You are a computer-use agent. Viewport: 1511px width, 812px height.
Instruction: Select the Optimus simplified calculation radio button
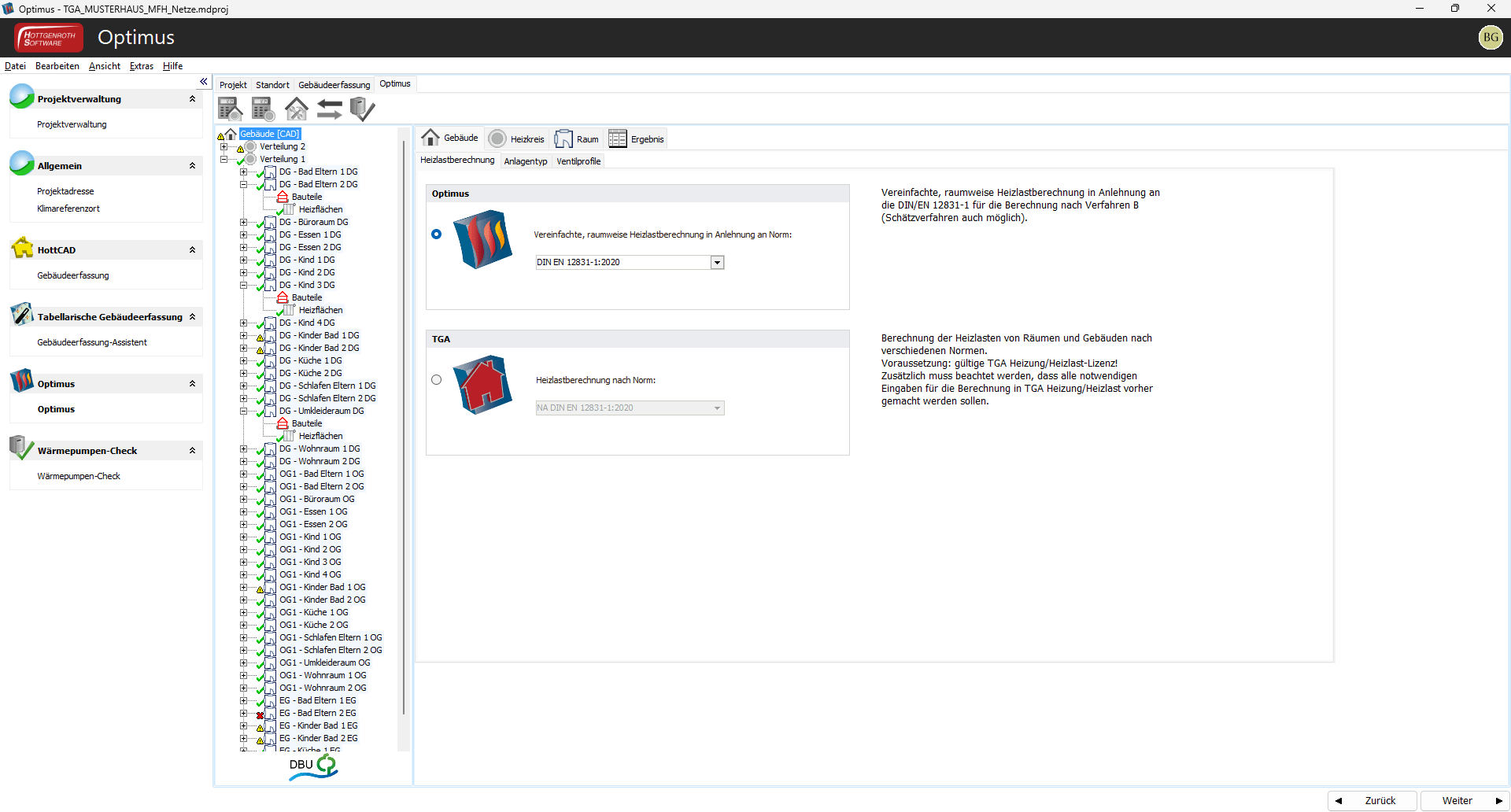437,234
